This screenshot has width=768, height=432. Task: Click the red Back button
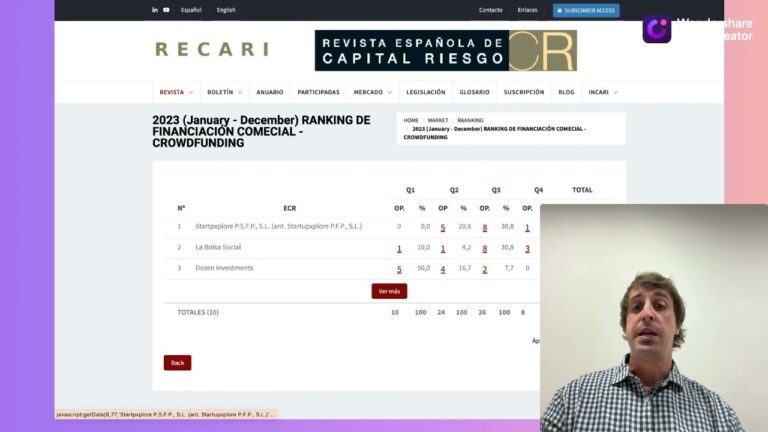point(177,363)
